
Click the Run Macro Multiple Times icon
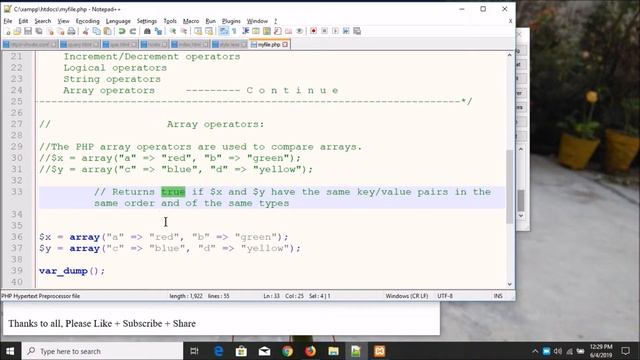coord(346,31)
